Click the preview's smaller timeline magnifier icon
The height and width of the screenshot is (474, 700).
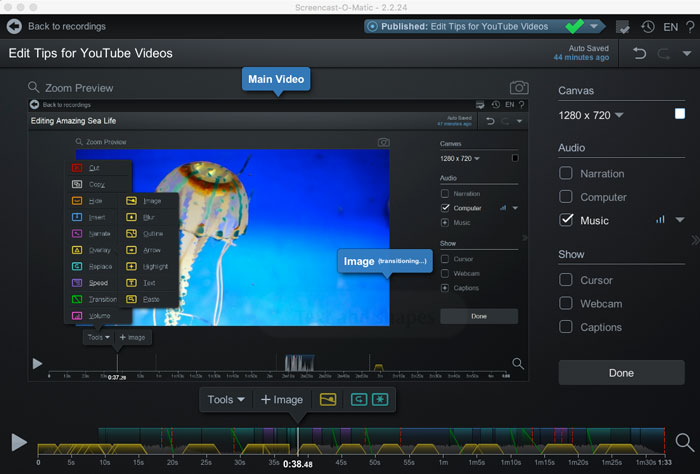coord(518,363)
